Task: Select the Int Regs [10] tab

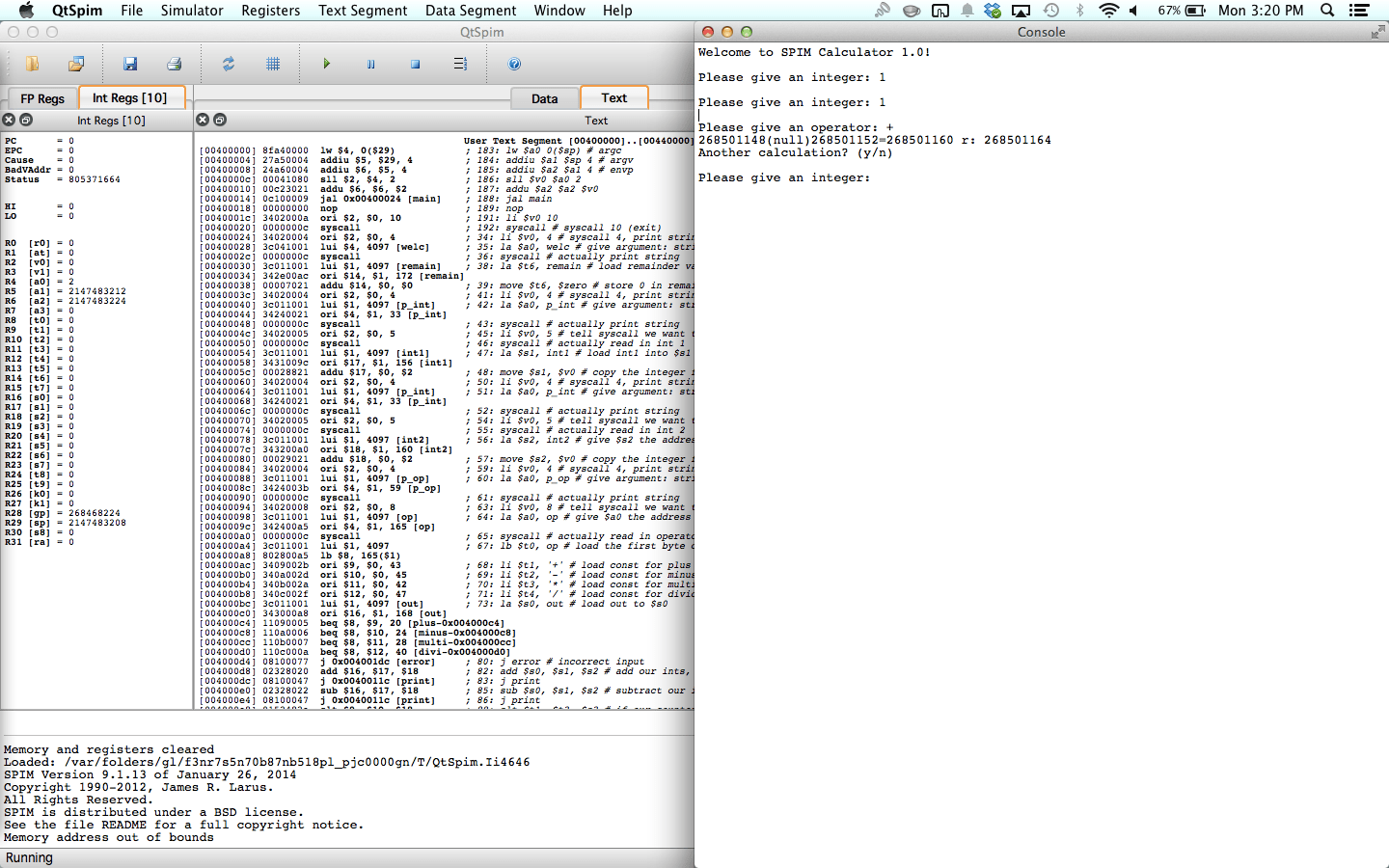Action: click(x=129, y=97)
